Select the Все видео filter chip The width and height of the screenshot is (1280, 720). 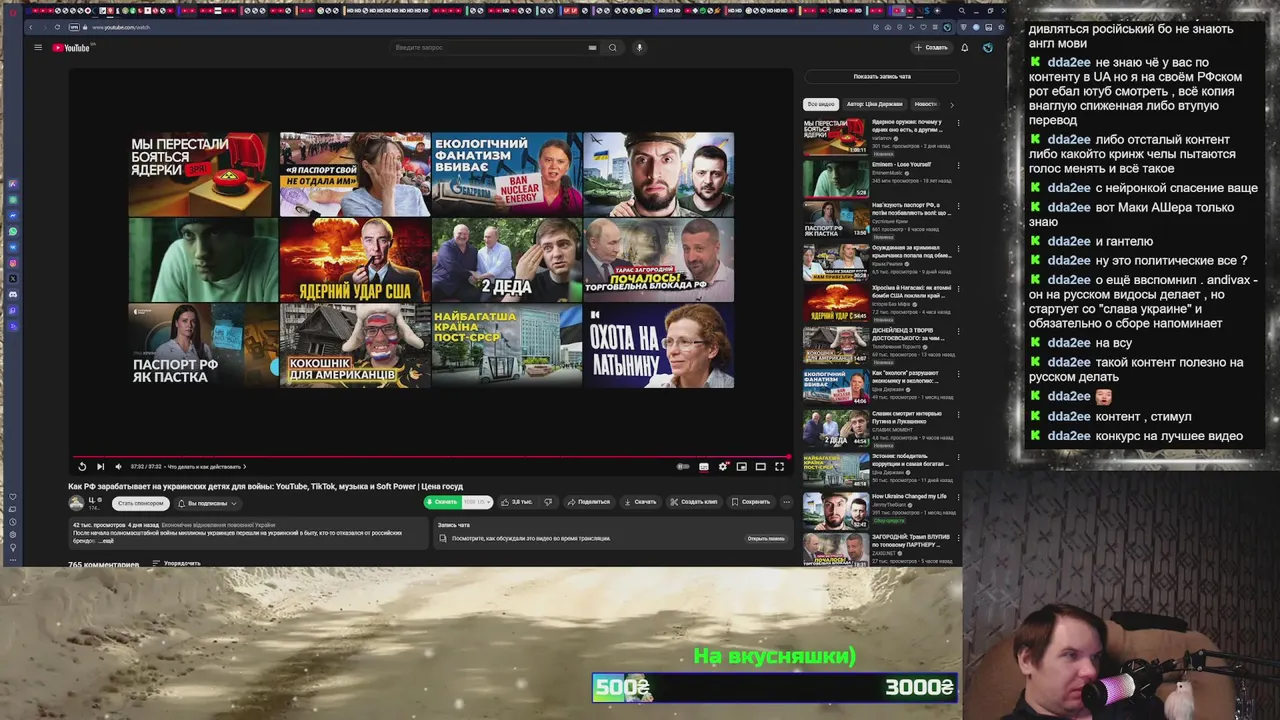[x=821, y=104]
